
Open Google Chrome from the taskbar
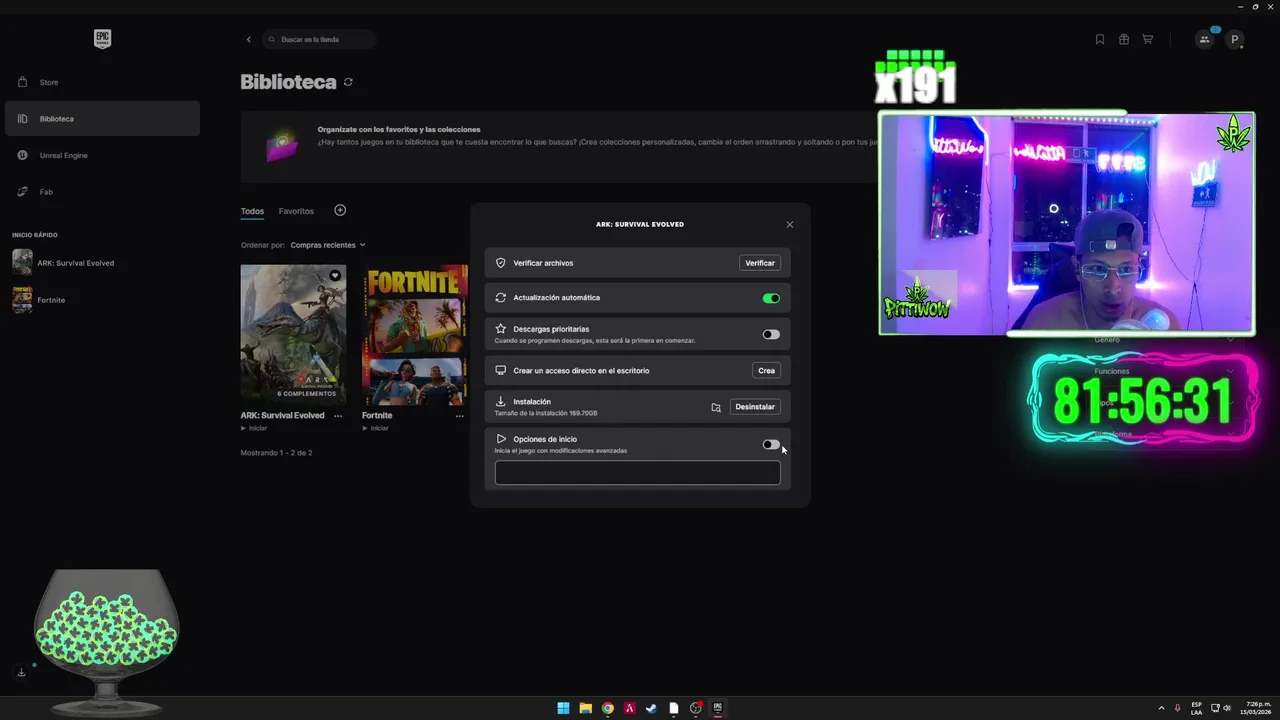pos(607,708)
